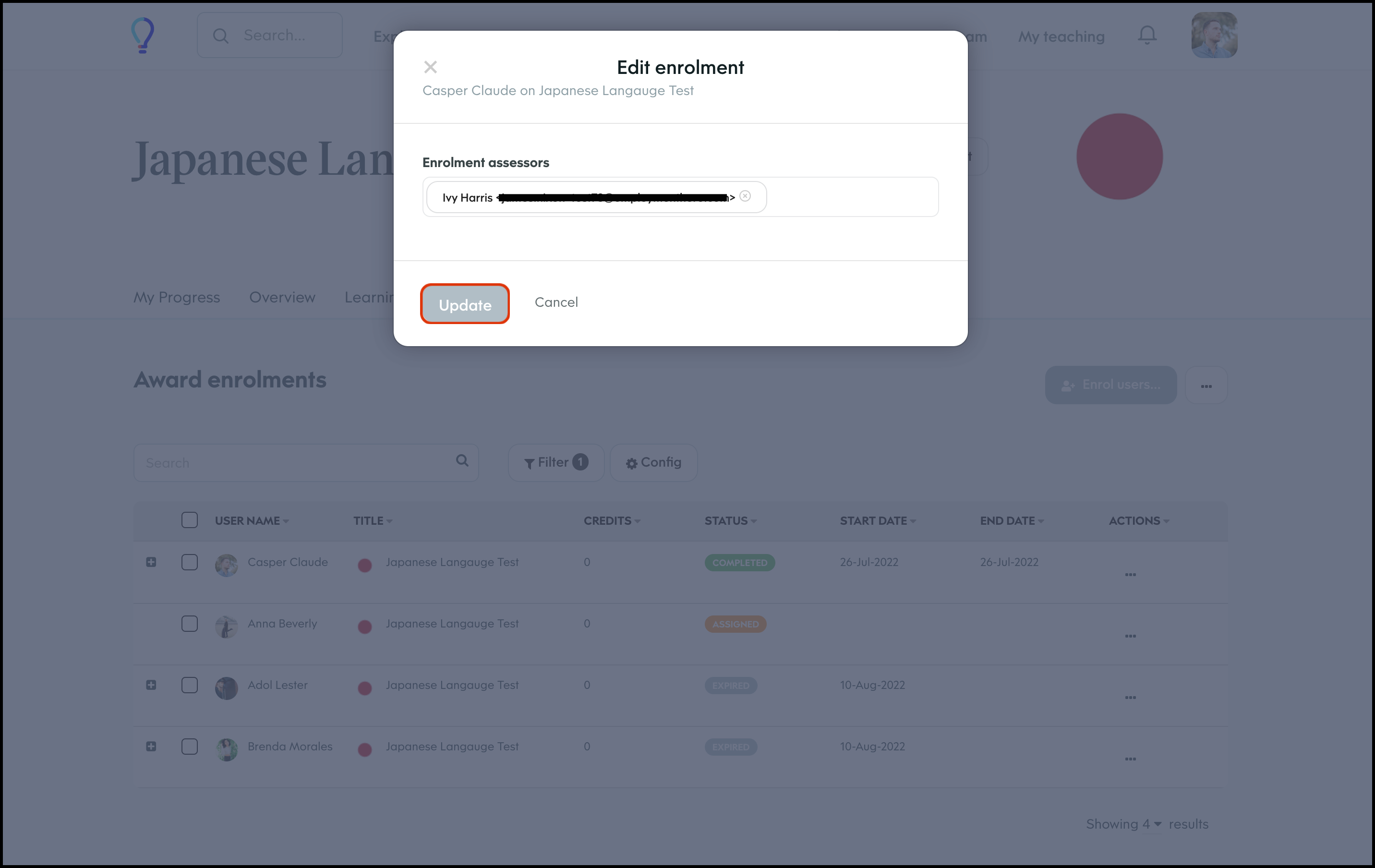
Task: Click the lightbulb logo icon
Action: tap(143, 36)
